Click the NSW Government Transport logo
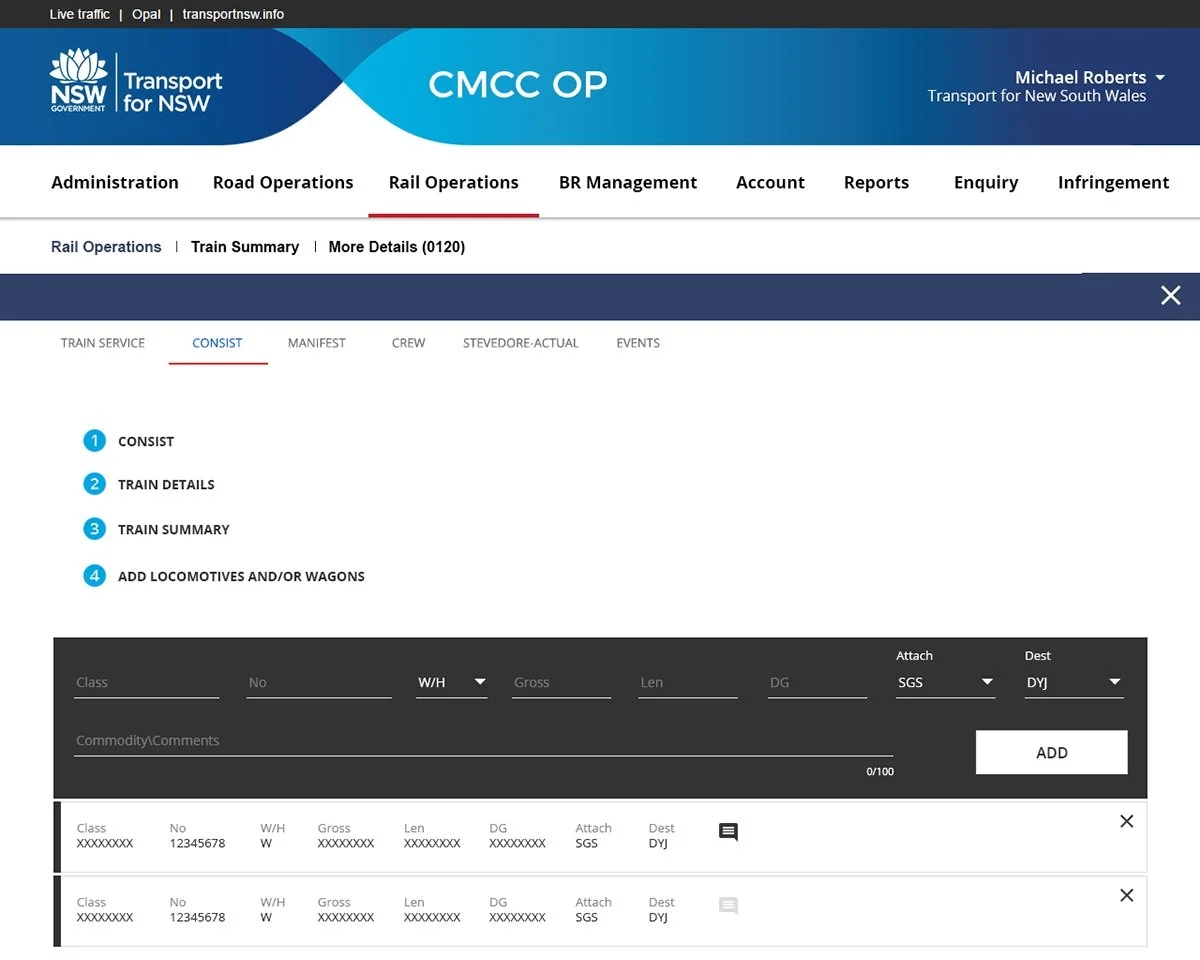Screen dimensions: 1200x960 click(136, 82)
